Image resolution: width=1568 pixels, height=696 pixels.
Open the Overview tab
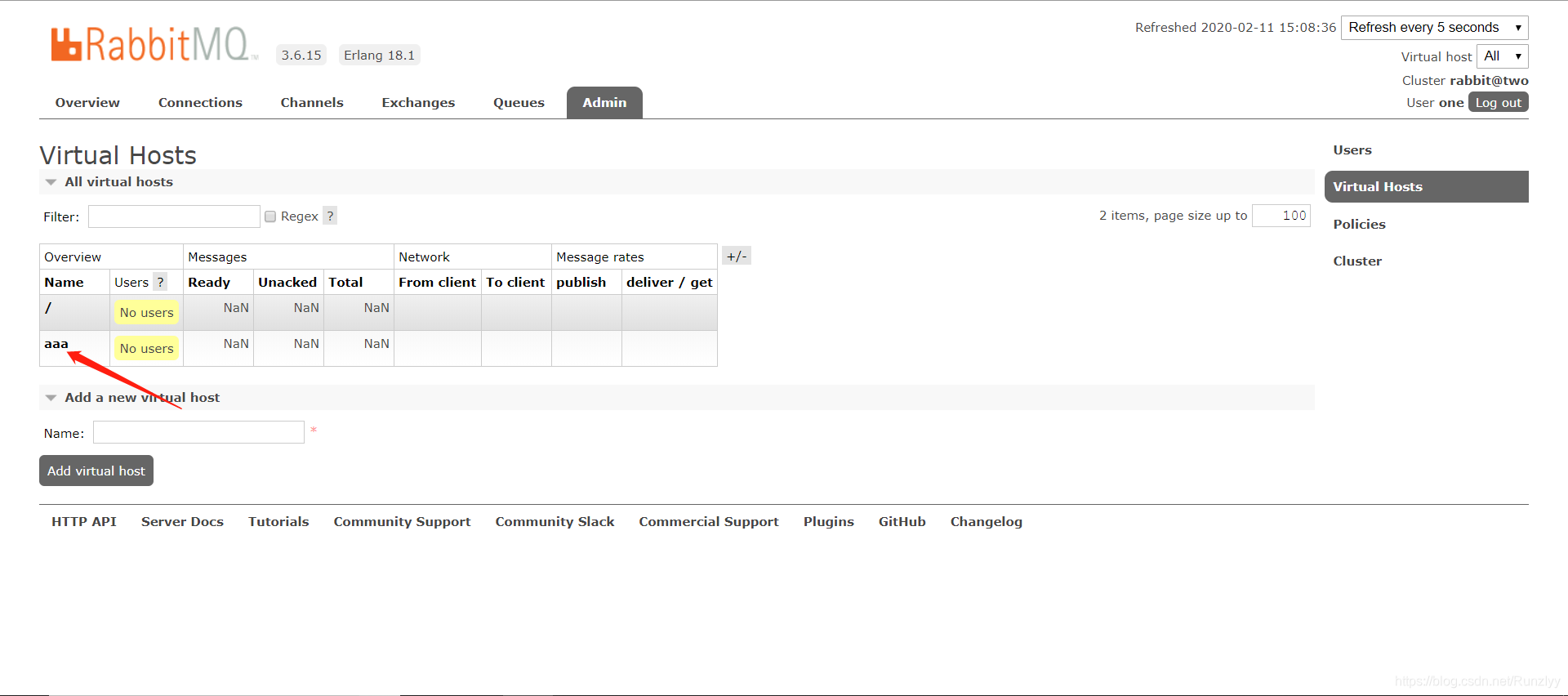(87, 102)
